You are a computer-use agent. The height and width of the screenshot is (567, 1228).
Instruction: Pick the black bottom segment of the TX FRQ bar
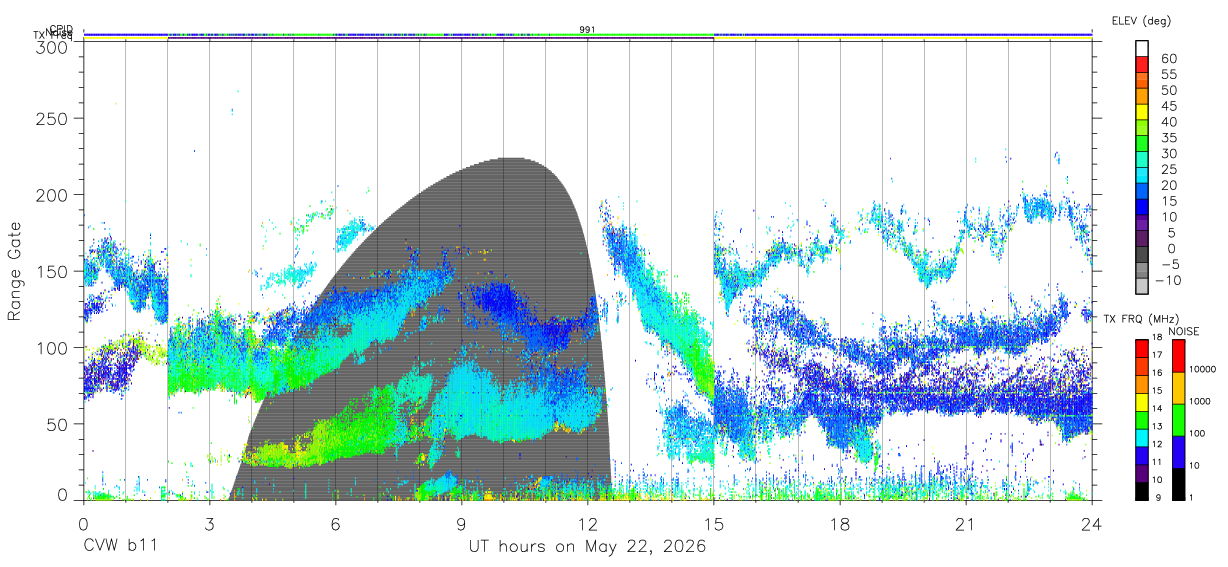tap(1142, 491)
